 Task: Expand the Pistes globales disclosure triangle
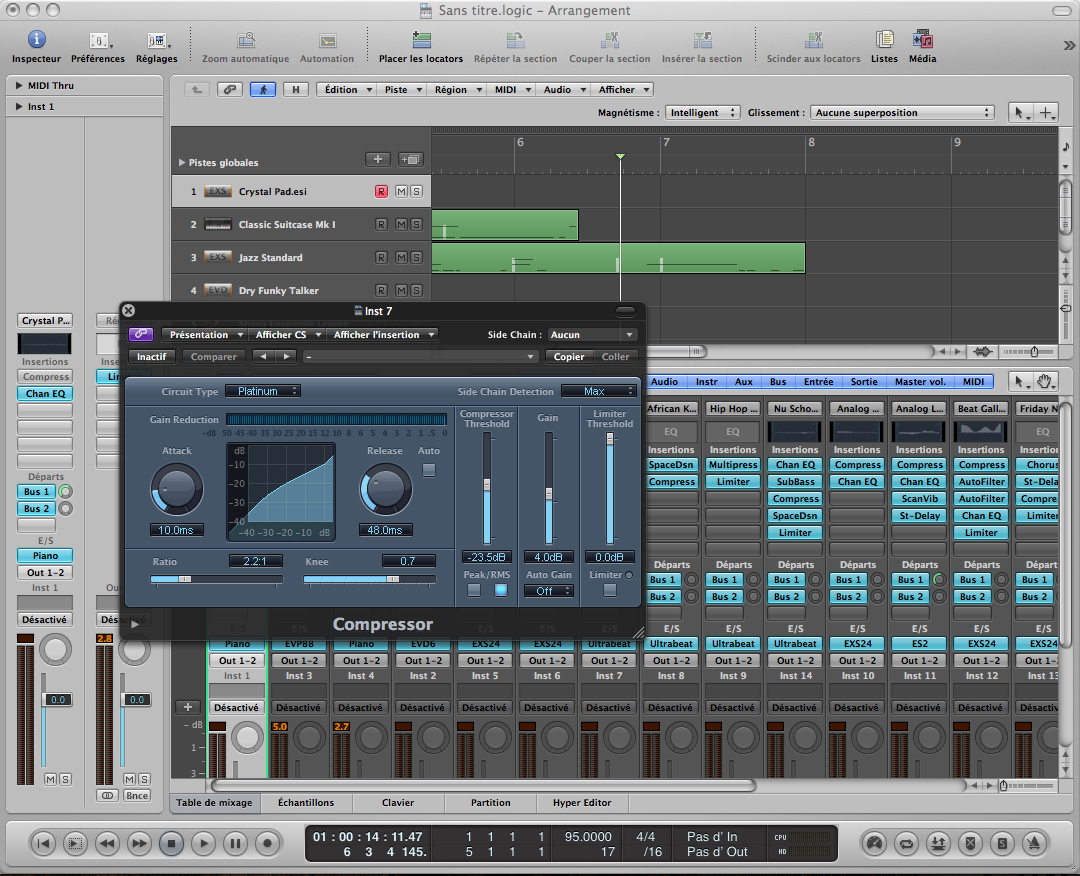(x=181, y=162)
